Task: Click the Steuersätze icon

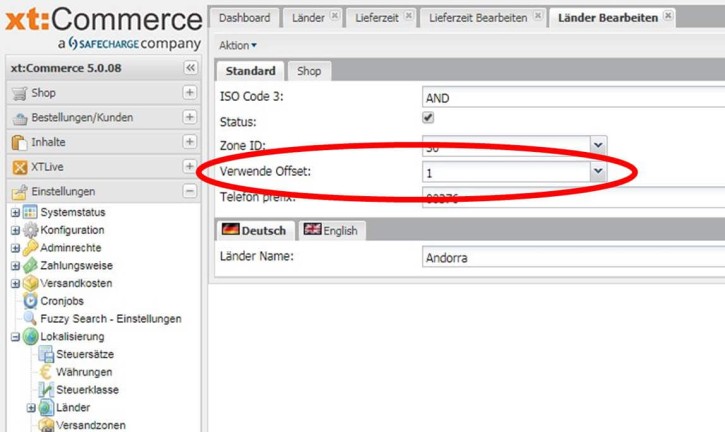Action: [46, 354]
